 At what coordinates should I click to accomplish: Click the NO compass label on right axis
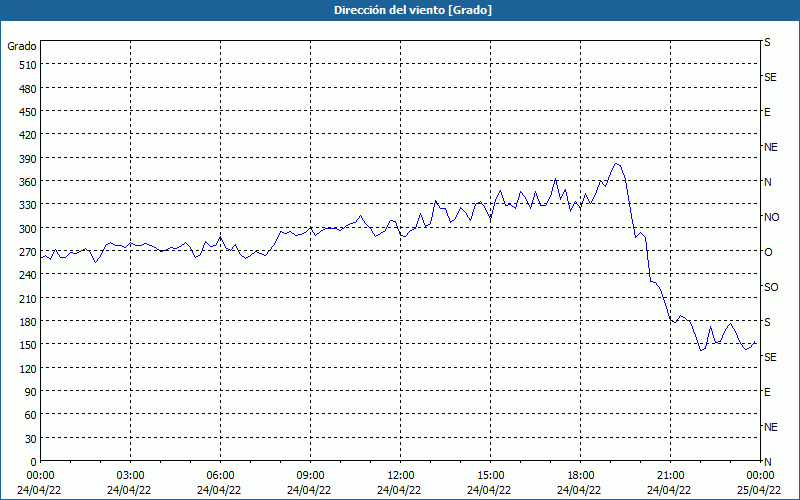coord(771,217)
